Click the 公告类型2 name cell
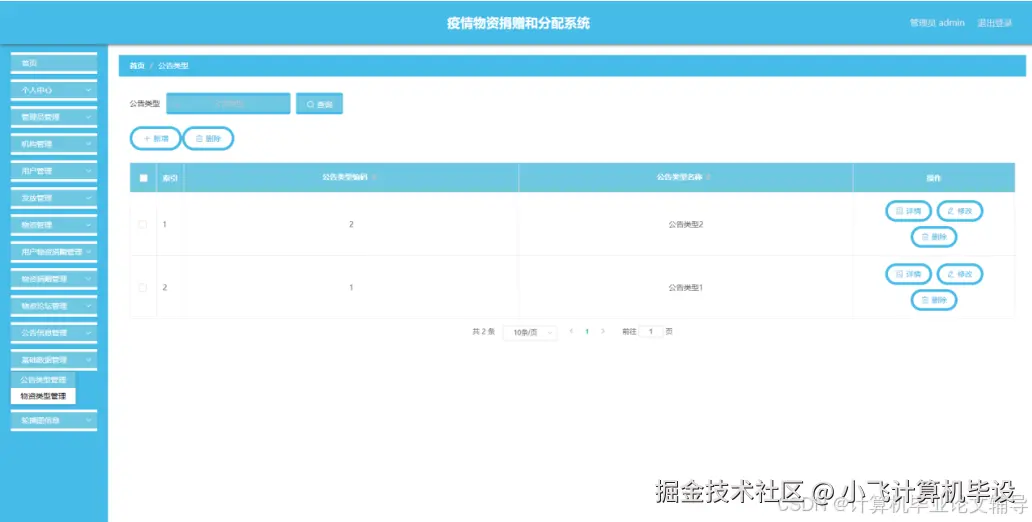Screen dimensions: 1032x522 tap(686, 224)
